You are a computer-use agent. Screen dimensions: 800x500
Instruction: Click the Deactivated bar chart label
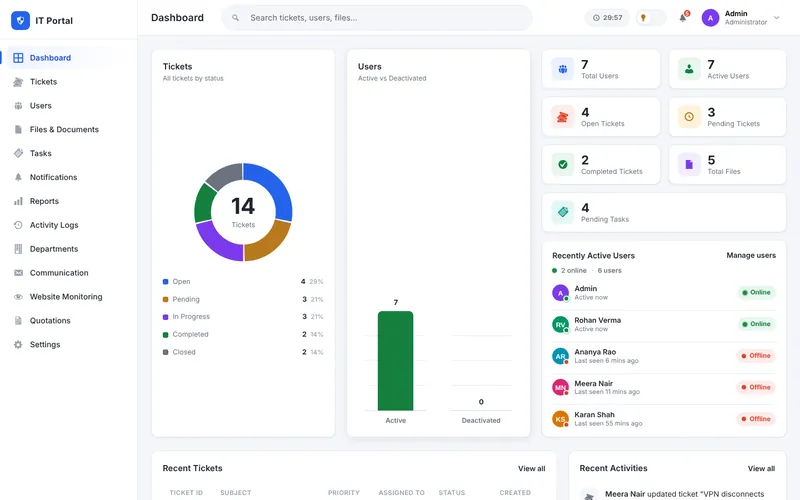tap(481, 420)
